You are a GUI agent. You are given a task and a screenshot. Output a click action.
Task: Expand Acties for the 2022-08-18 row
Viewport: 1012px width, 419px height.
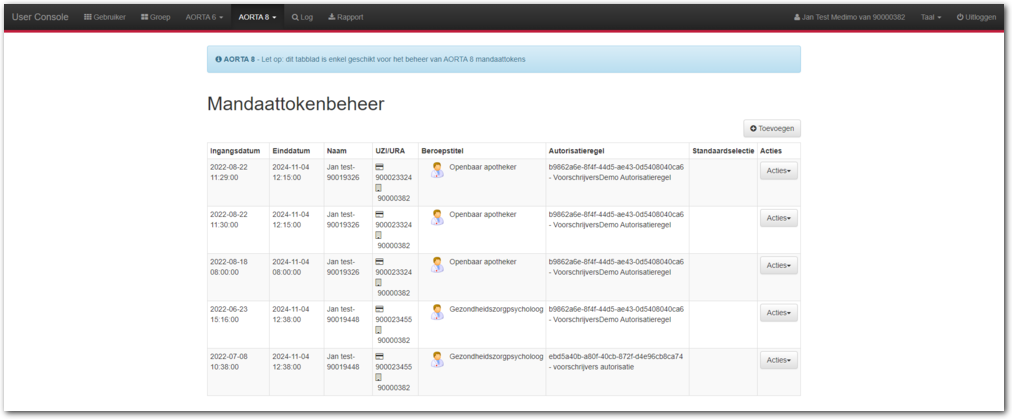[778, 266]
